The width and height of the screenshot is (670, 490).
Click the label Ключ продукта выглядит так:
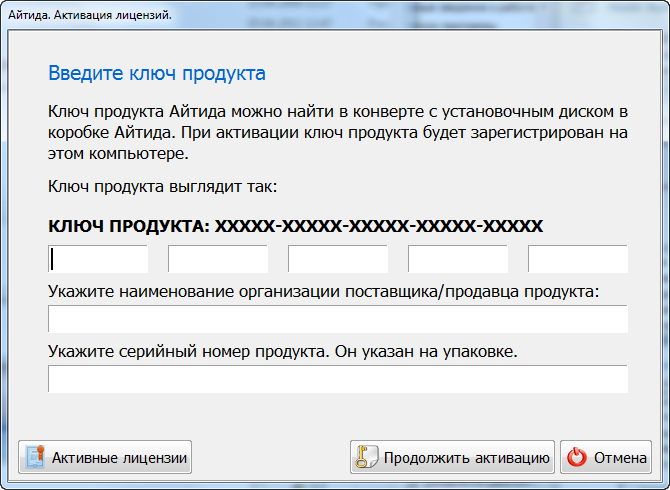162,187
